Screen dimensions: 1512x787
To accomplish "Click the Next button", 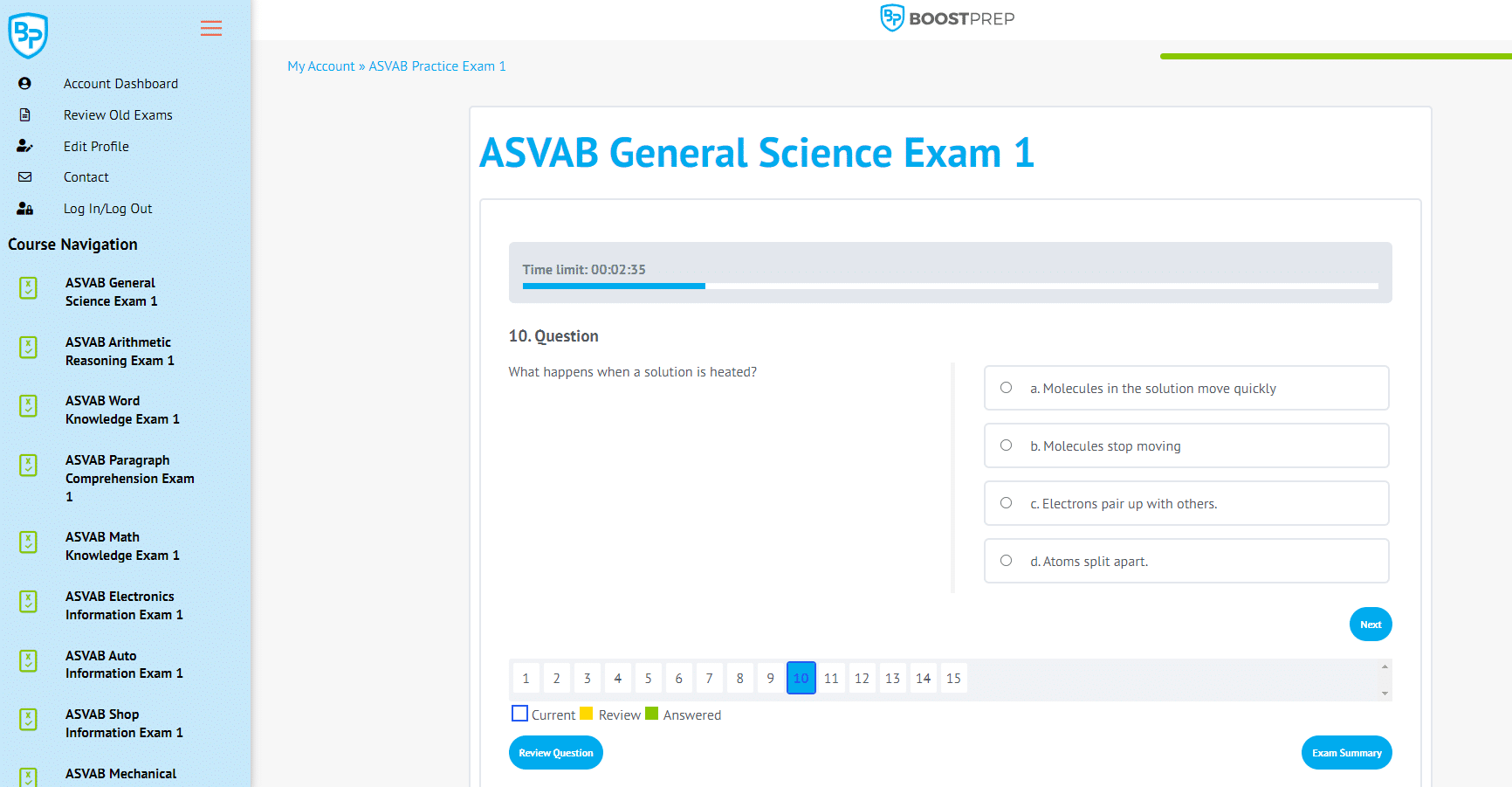I will pos(1370,624).
